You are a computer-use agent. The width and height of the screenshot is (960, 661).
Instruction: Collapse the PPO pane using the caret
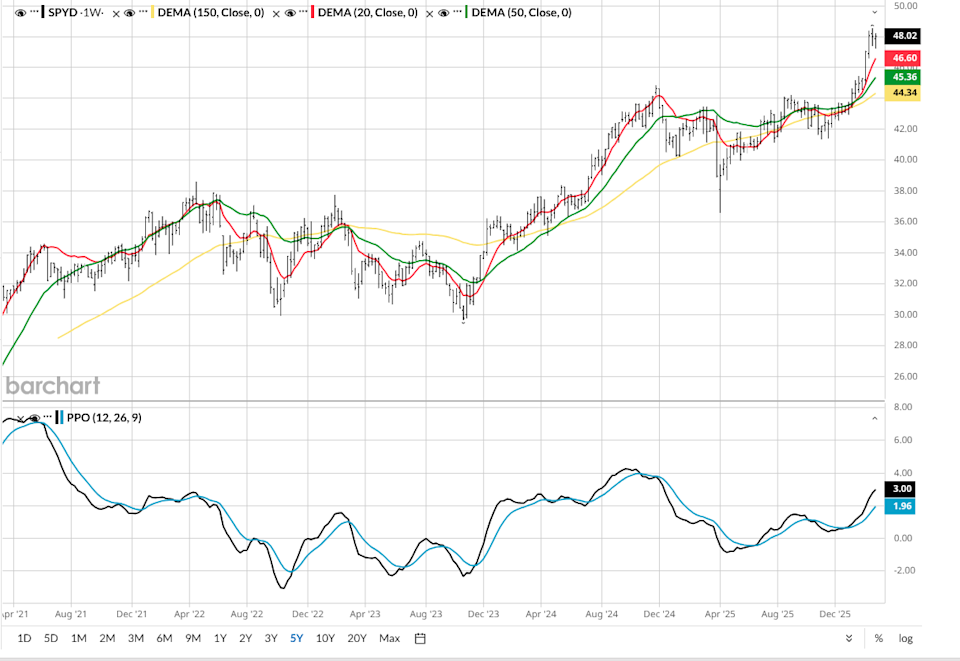coord(876,418)
